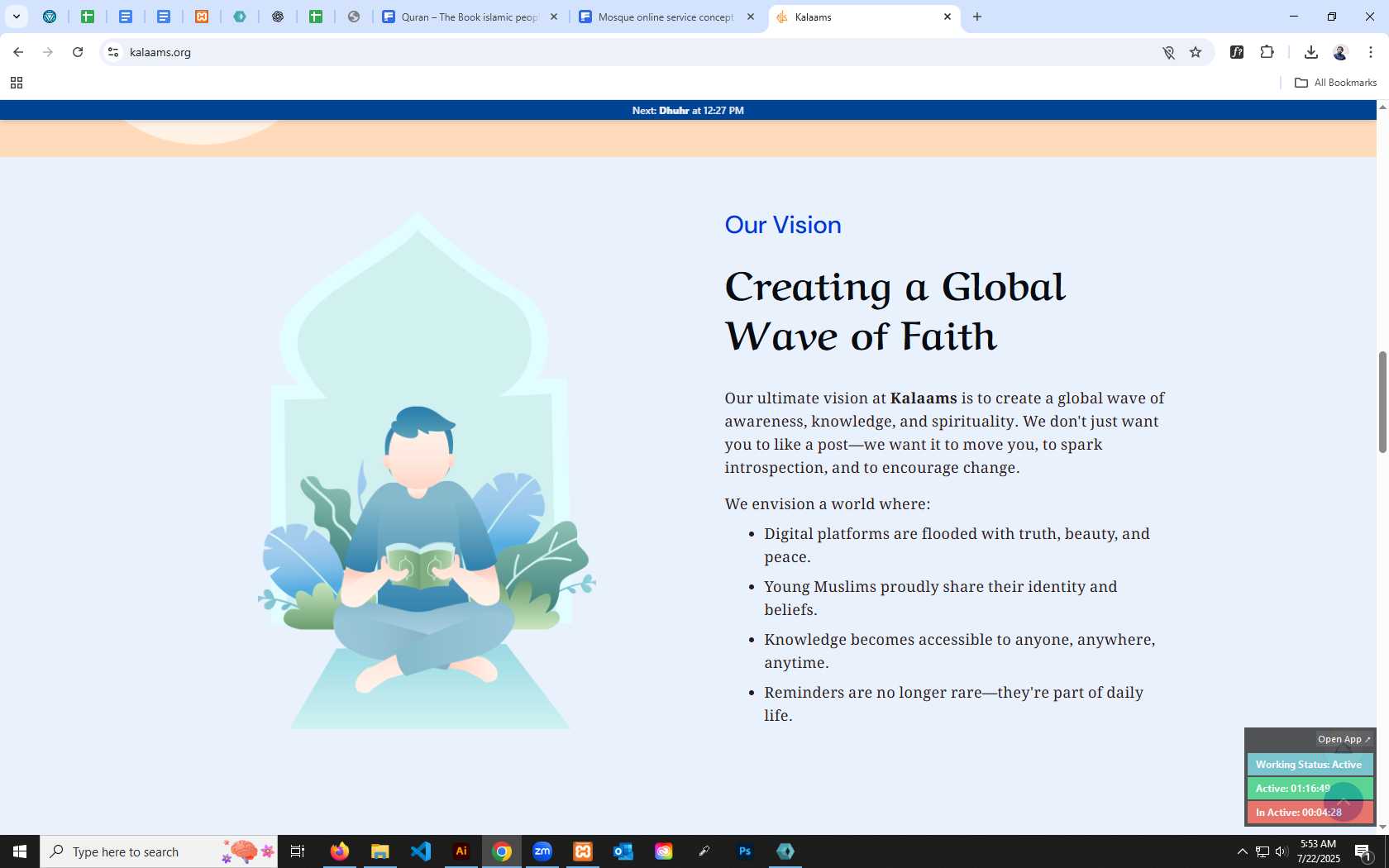
Task: Open volume control in system tray
Action: [1282, 851]
